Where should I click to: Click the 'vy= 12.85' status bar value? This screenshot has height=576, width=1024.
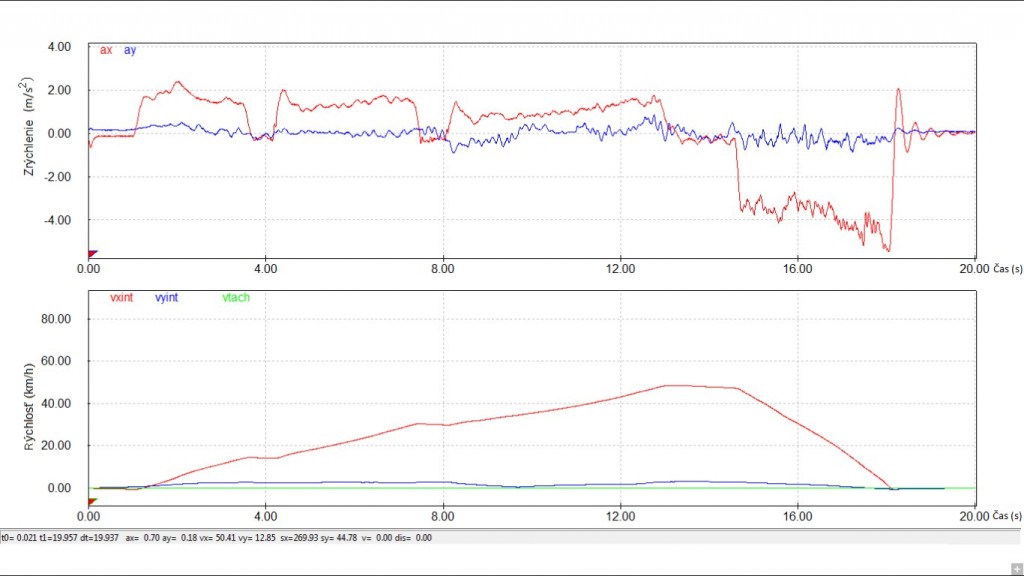pos(259,538)
